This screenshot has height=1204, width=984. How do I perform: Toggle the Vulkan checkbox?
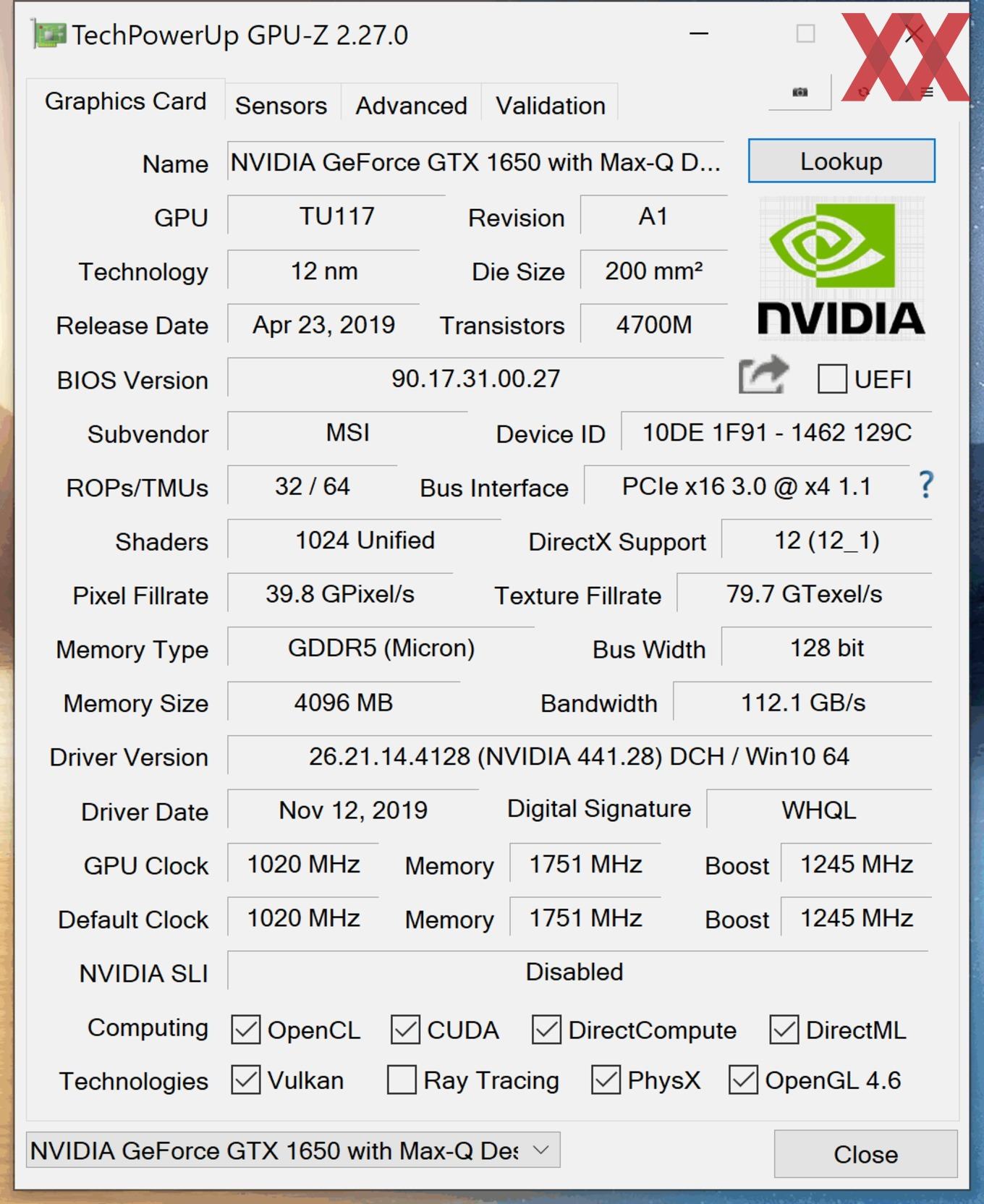pos(246,1080)
